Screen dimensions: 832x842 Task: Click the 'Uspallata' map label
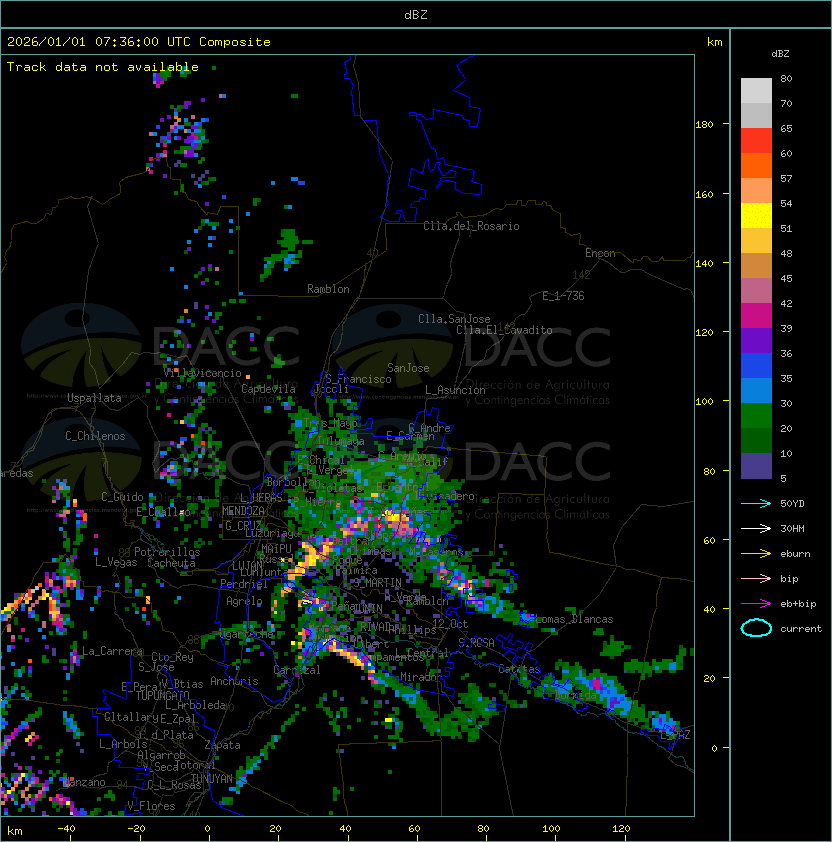pyautogui.click(x=94, y=398)
